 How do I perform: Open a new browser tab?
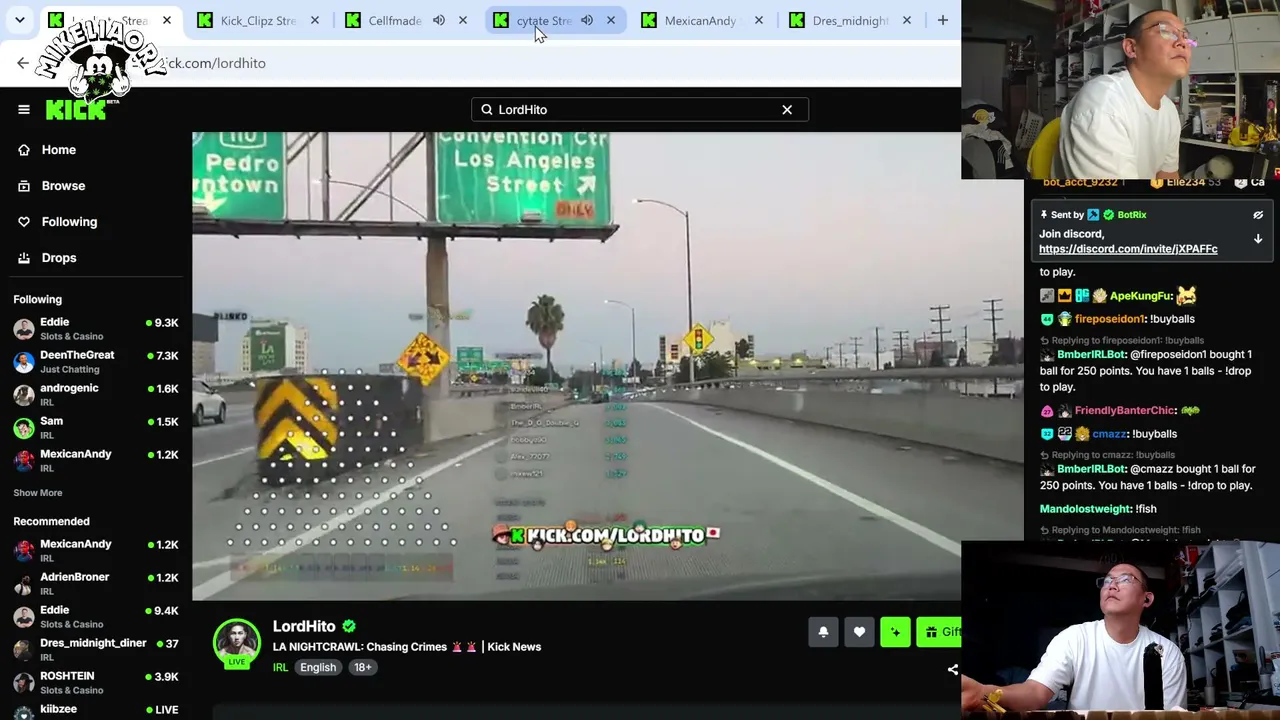(x=942, y=20)
